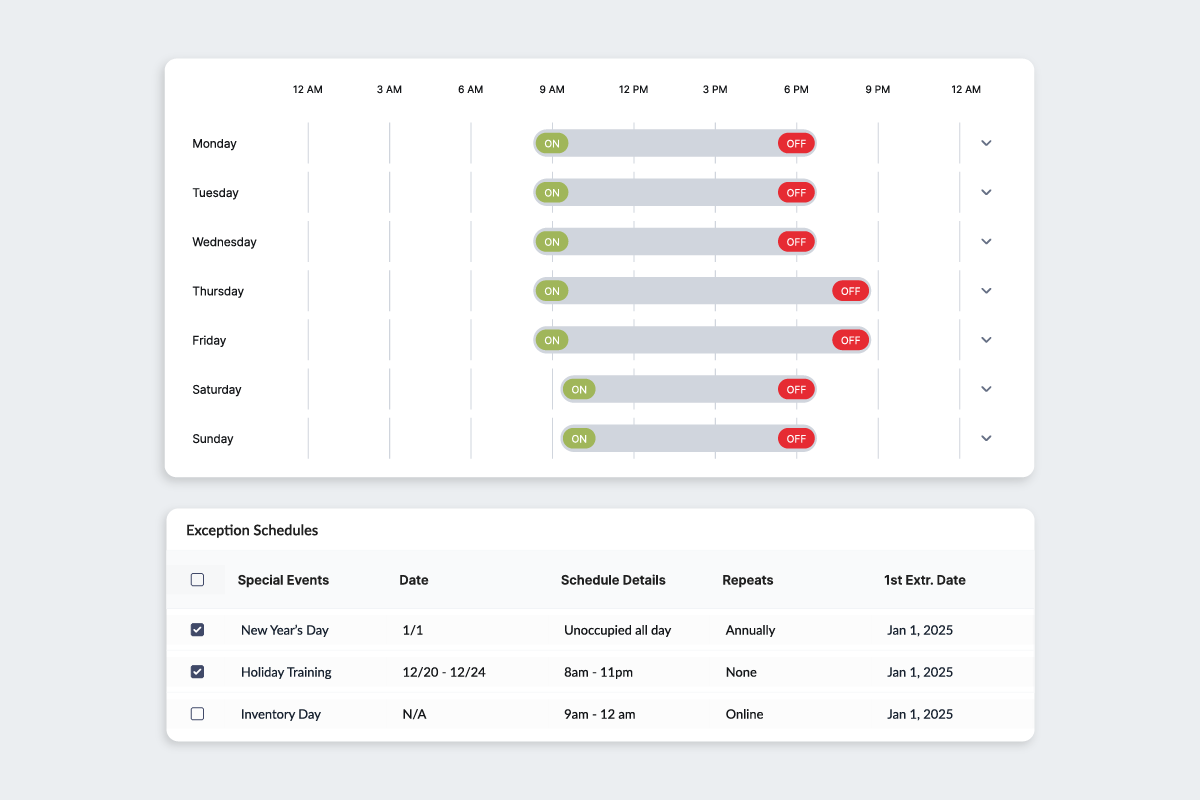Open the Thursday row dropdown chevron
Screen dimensions: 1200x800
click(986, 291)
